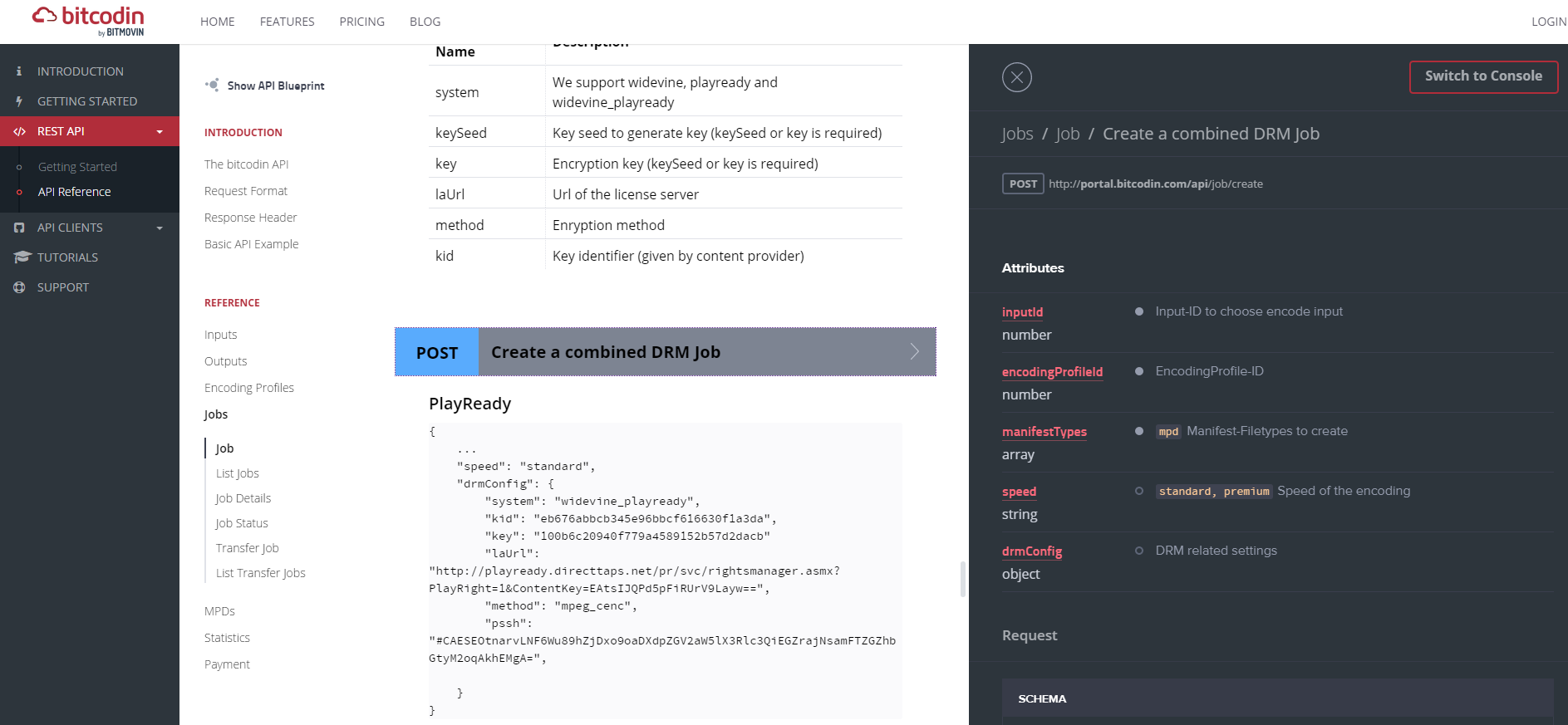Click the SCHEMA section header
This screenshot has height=725, width=1568.
[x=1278, y=698]
